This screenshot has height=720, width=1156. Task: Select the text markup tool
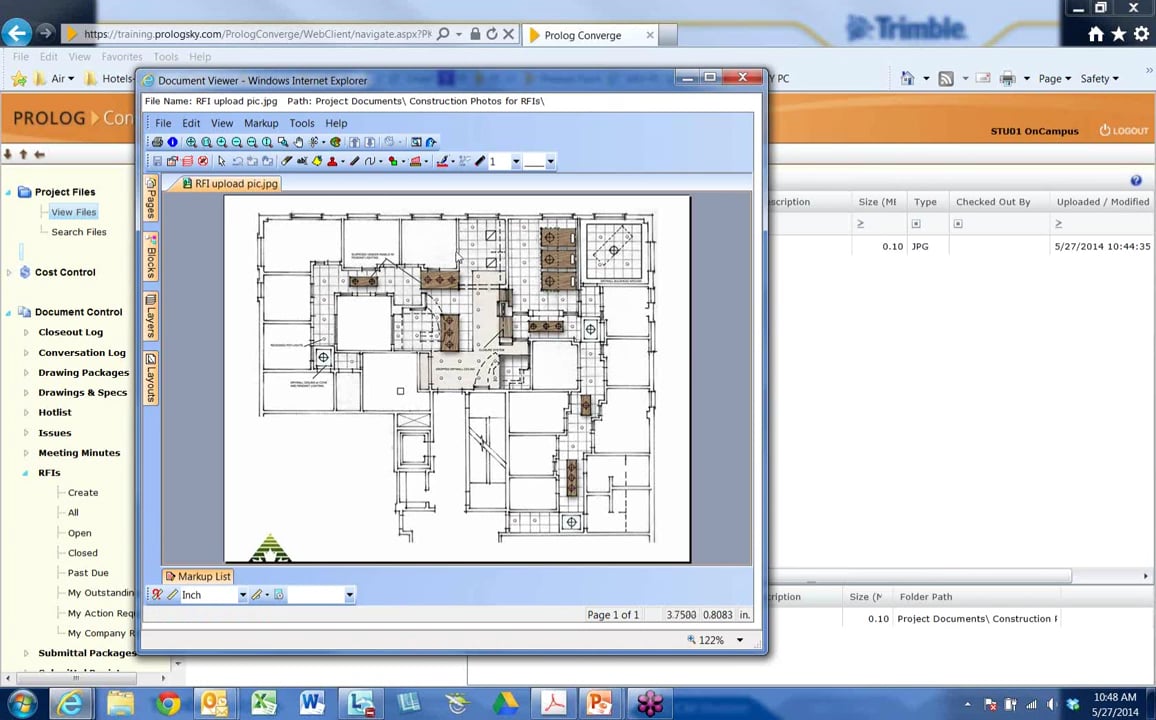(x=302, y=161)
